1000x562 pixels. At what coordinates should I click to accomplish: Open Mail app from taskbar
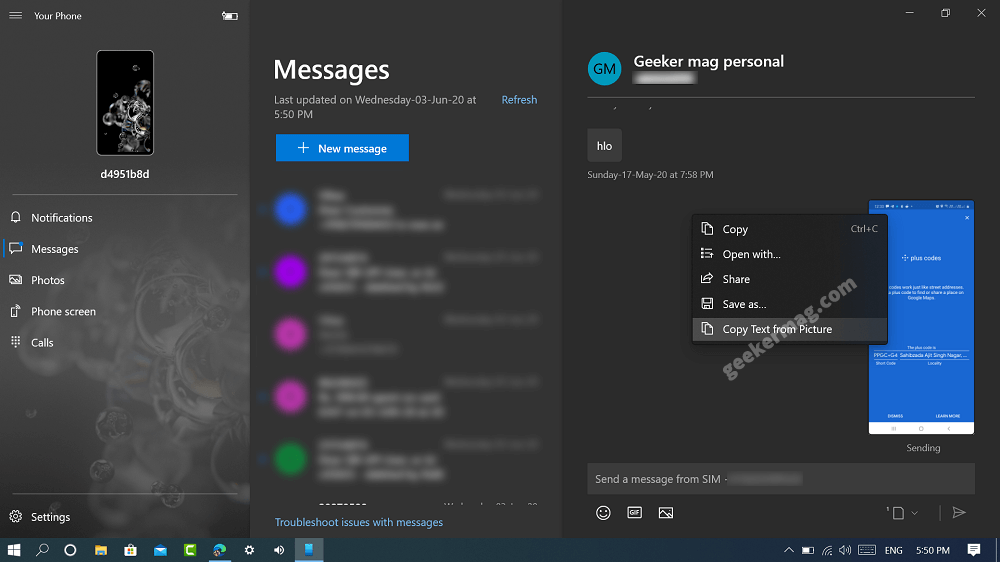(160, 550)
